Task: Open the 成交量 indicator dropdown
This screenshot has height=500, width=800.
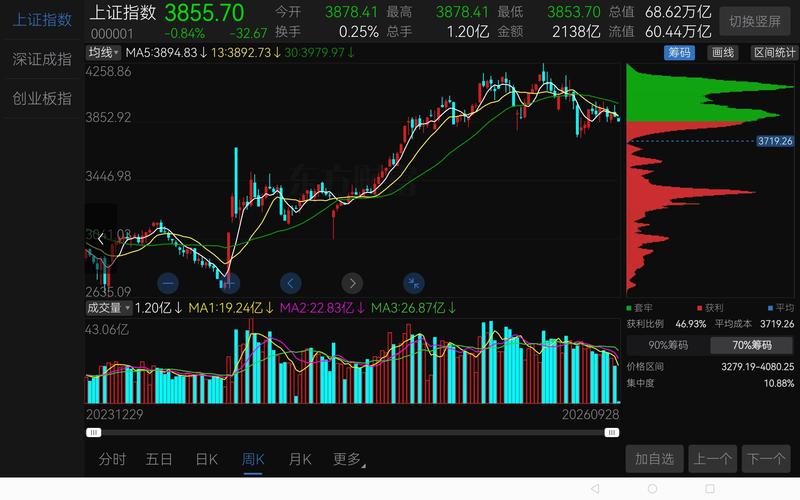Action: point(109,308)
